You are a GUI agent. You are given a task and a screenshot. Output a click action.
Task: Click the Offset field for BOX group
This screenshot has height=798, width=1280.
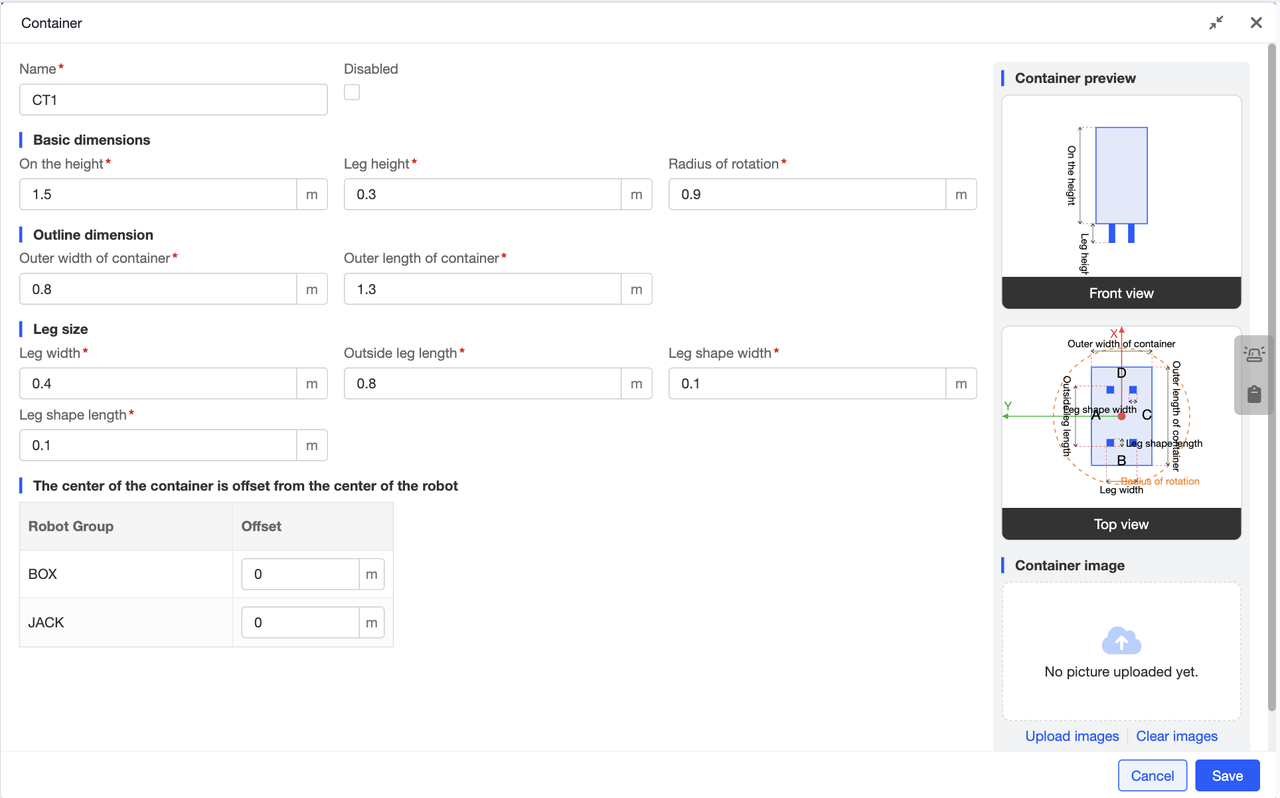[300, 573]
